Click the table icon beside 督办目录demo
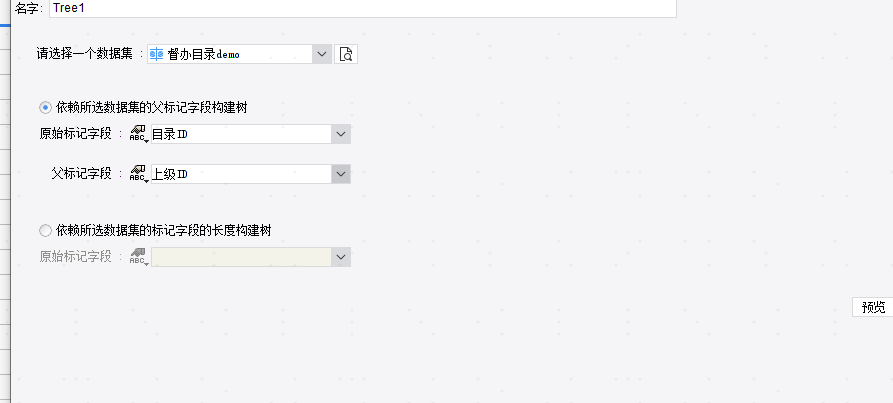The height and width of the screenshot is (403, 893). pyautogui.click(x=156, y=54)
